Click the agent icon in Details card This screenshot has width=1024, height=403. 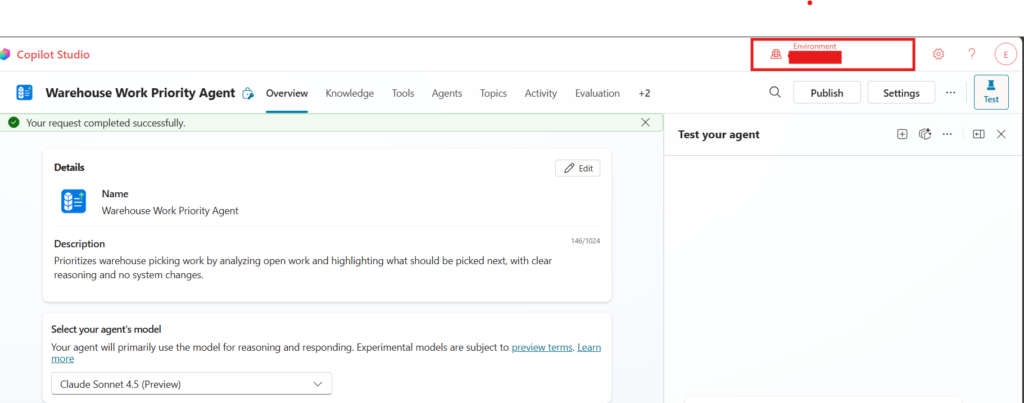(74, 201)
